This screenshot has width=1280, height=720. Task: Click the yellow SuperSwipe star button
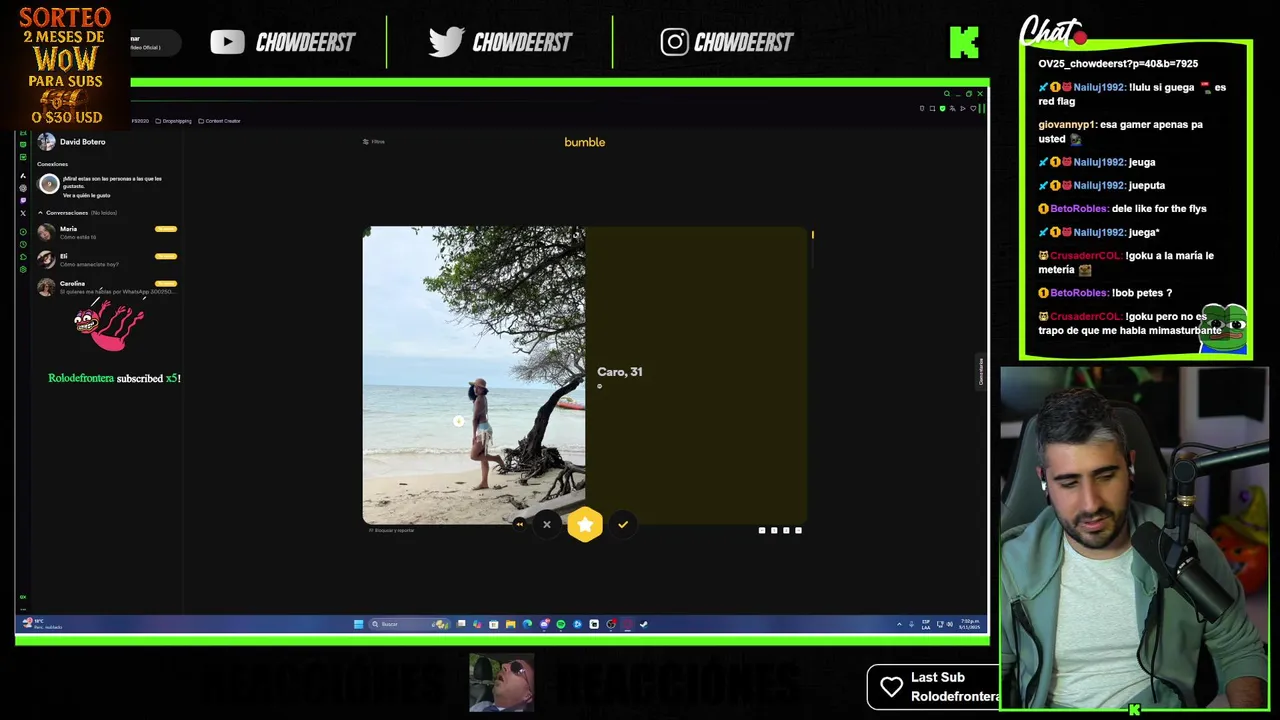(585, 525)
